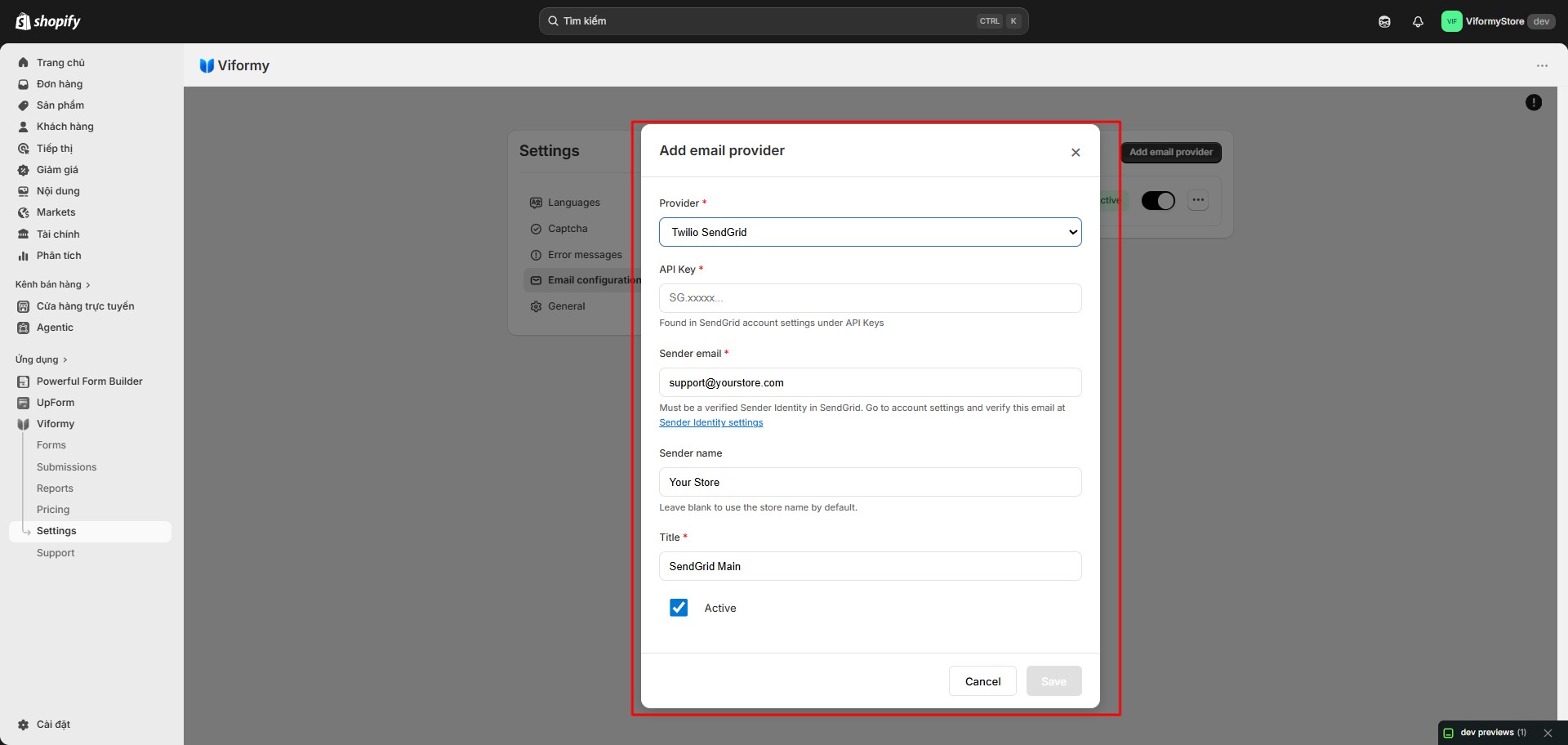The image size is (1568, 745).
Task: Click the Khách hàng person icon
Action: pyautogui.click(x=24, y=127)
